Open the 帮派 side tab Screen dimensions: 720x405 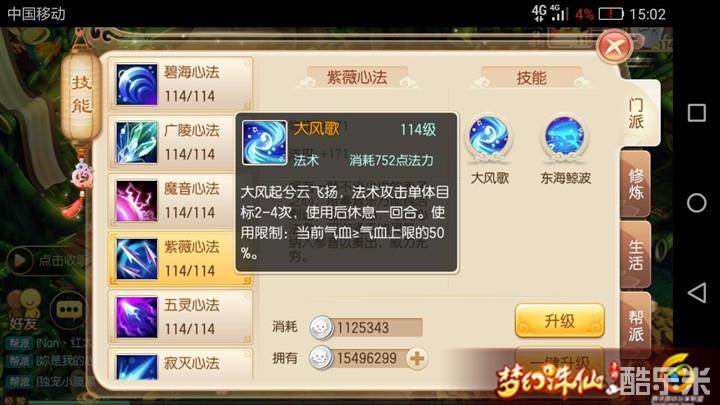[636, 326]
